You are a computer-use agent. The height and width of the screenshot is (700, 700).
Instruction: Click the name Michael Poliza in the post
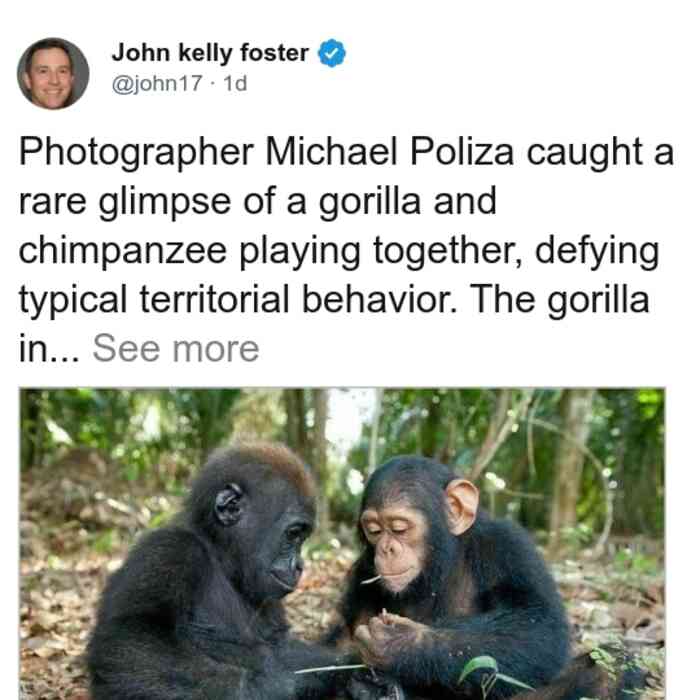(x=389, y=152)
